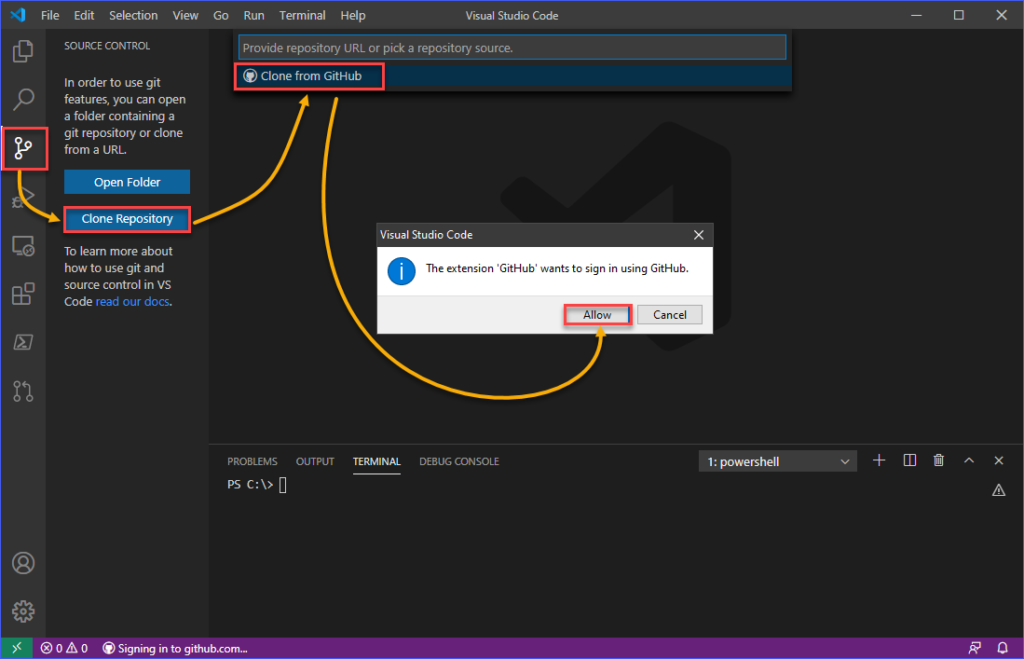
Task: Open the Terminal menu
Action: (302, 15)
